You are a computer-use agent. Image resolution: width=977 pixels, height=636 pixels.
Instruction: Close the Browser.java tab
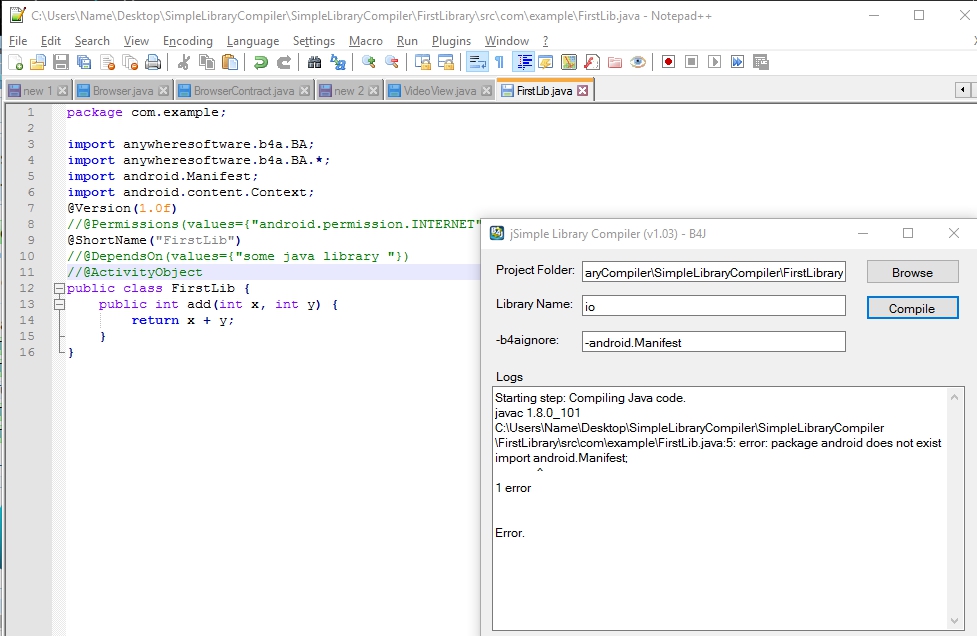(x=163, y=91)
